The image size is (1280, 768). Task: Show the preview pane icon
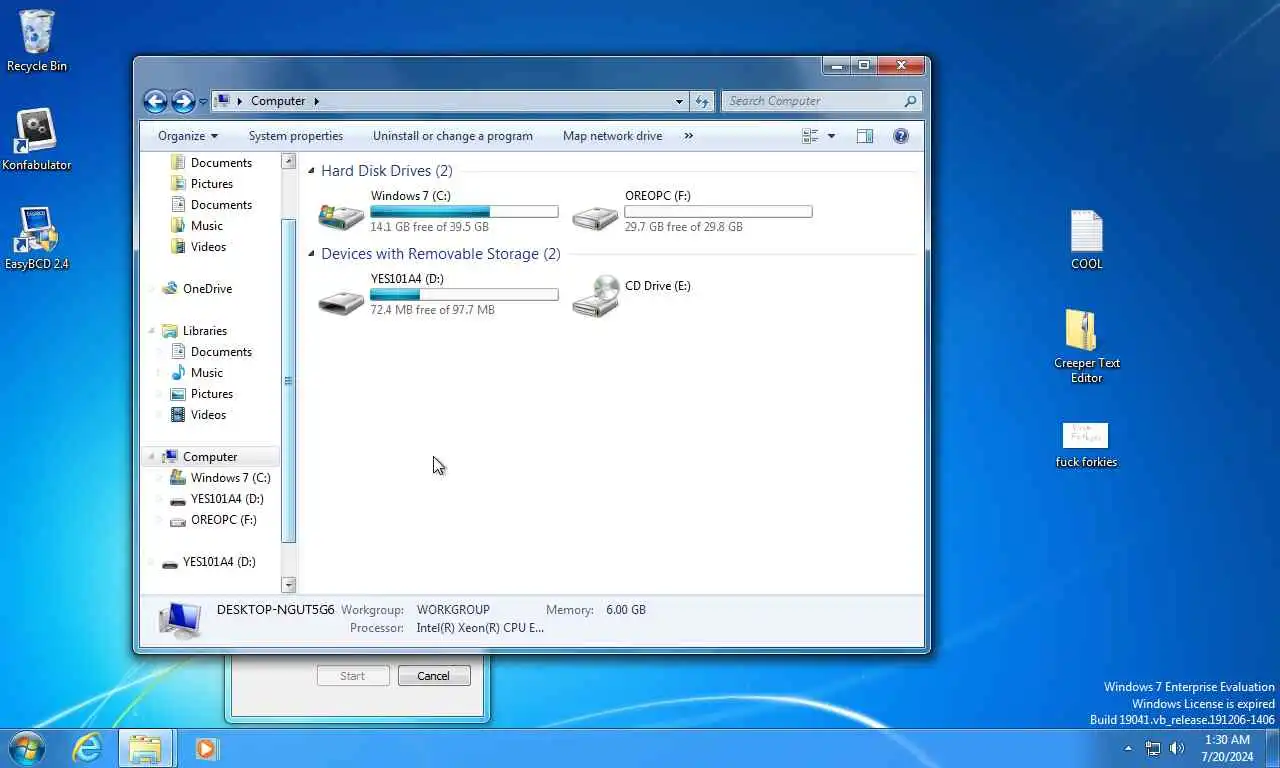(x=865, y=136)
